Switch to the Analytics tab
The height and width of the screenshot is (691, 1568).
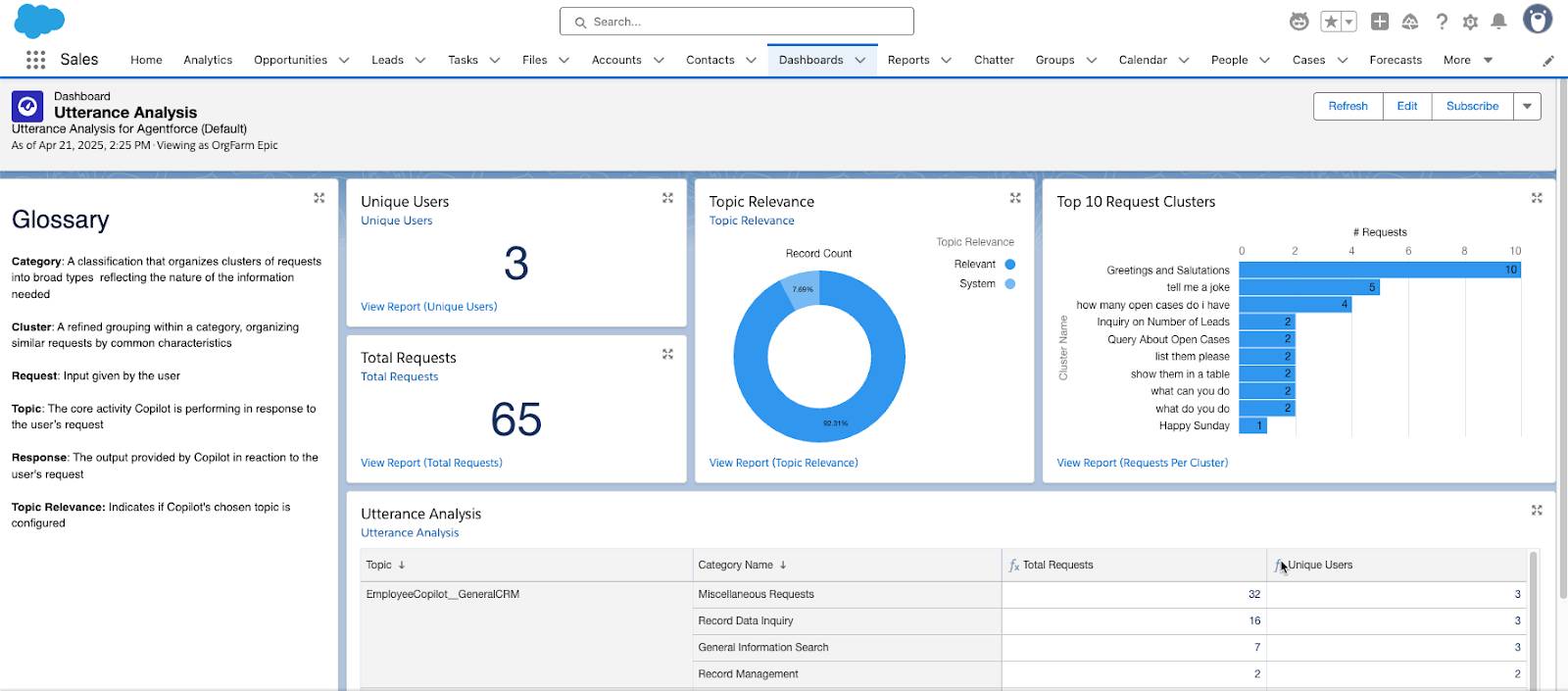click(208, 61)
